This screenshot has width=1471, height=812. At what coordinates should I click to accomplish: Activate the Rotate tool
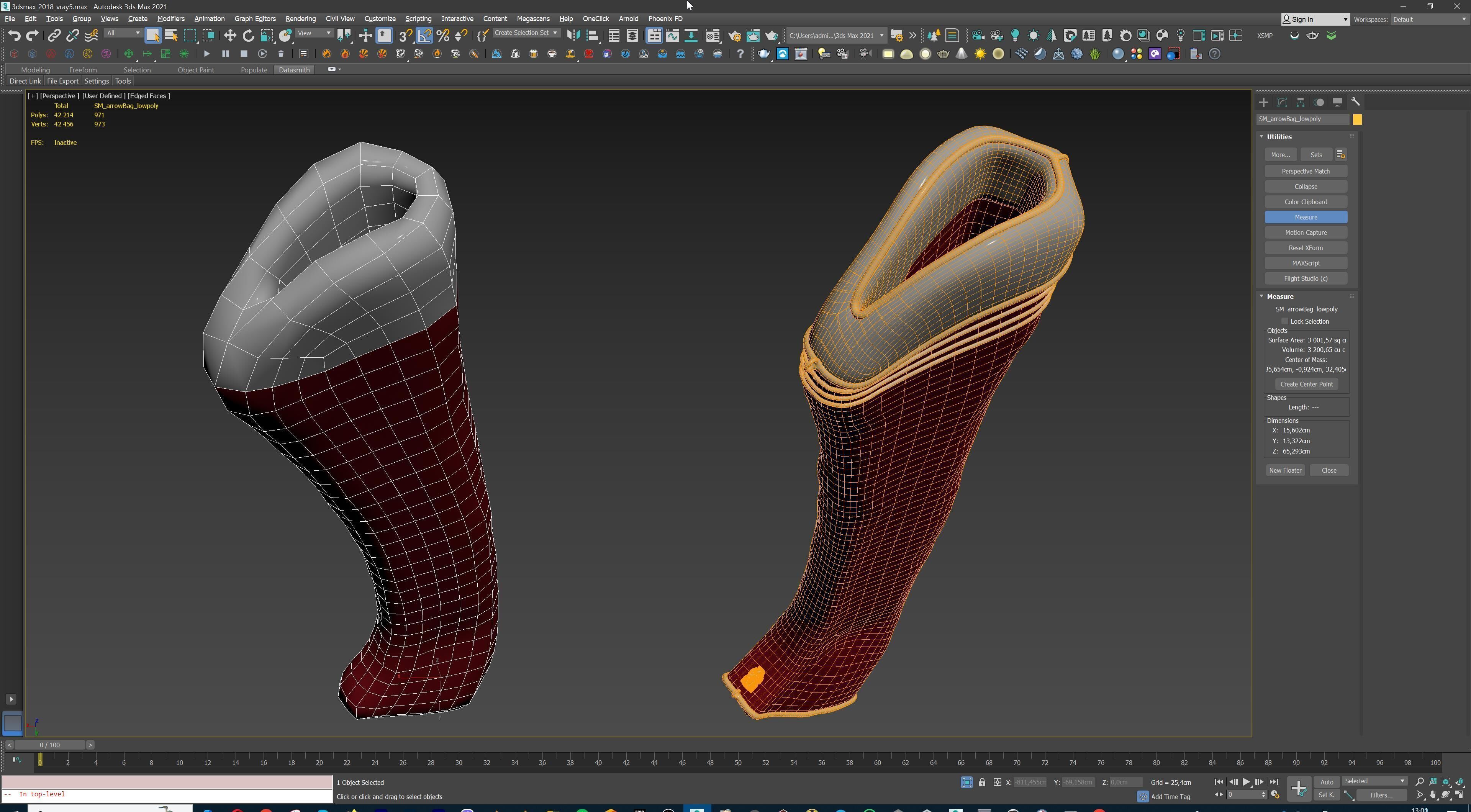click(x=248, y=35)
